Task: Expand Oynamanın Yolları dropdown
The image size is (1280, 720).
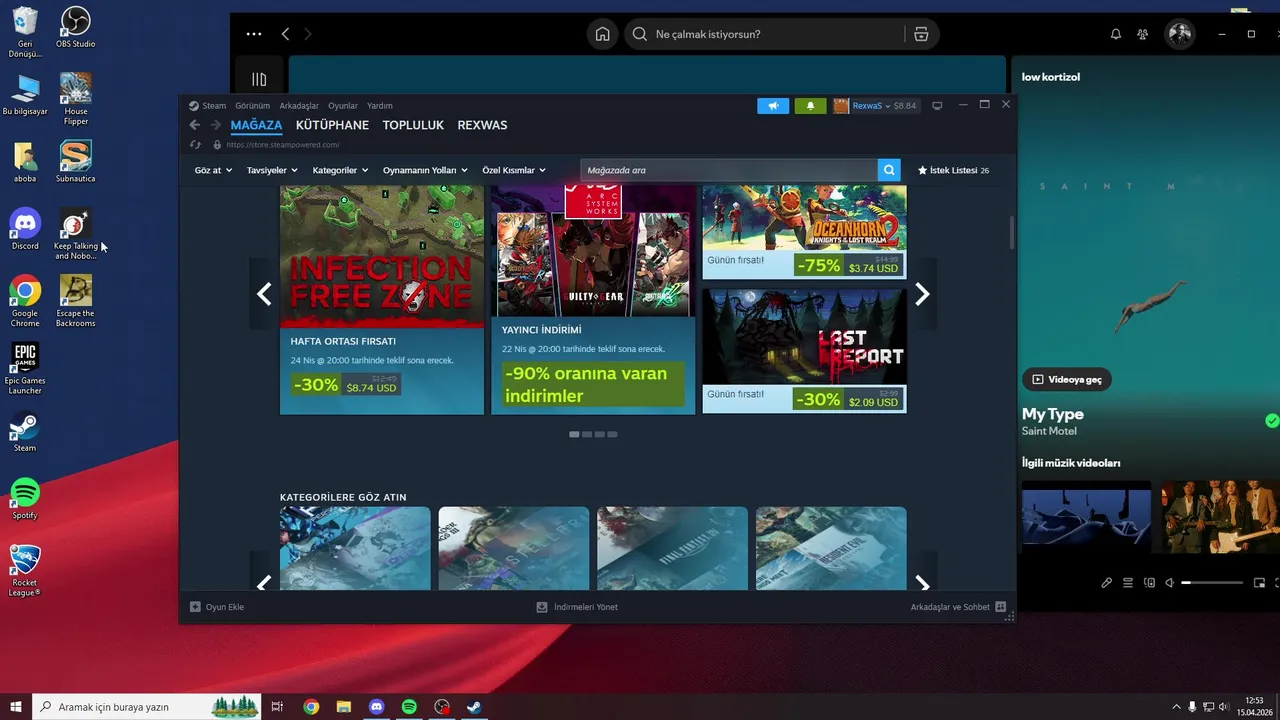Action: click(x=425, y=170)
